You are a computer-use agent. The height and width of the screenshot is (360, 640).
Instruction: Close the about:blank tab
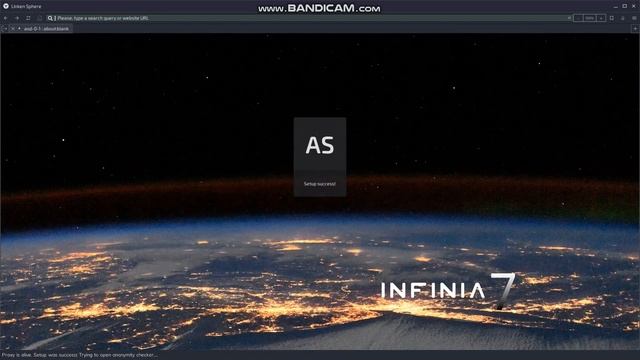coord(13,29)
